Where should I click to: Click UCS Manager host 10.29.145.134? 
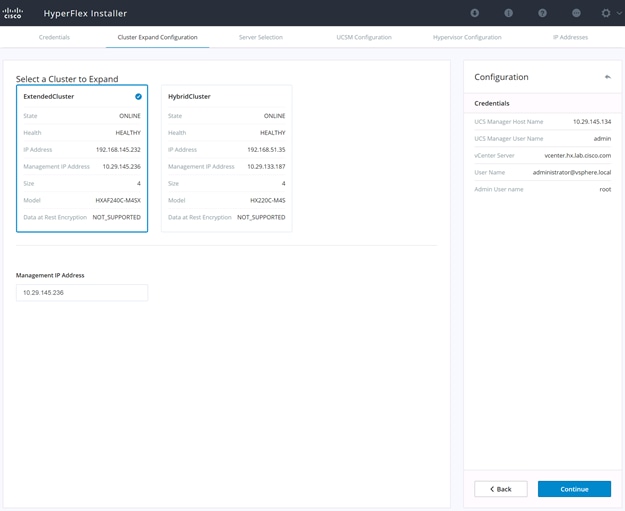click(x=592, y=122)
